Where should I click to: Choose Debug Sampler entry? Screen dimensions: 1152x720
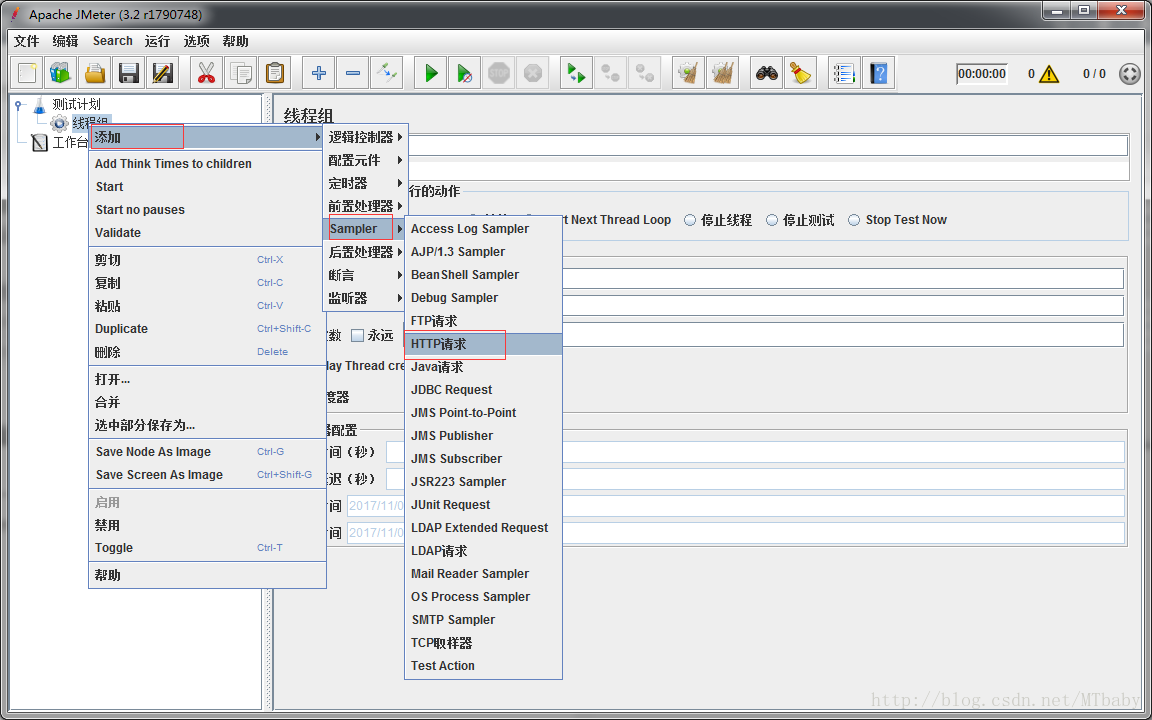pos(483,298)
